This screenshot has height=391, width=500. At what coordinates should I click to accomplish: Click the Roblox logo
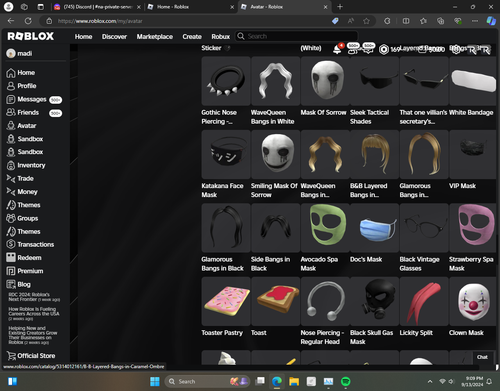pos(31,36)
